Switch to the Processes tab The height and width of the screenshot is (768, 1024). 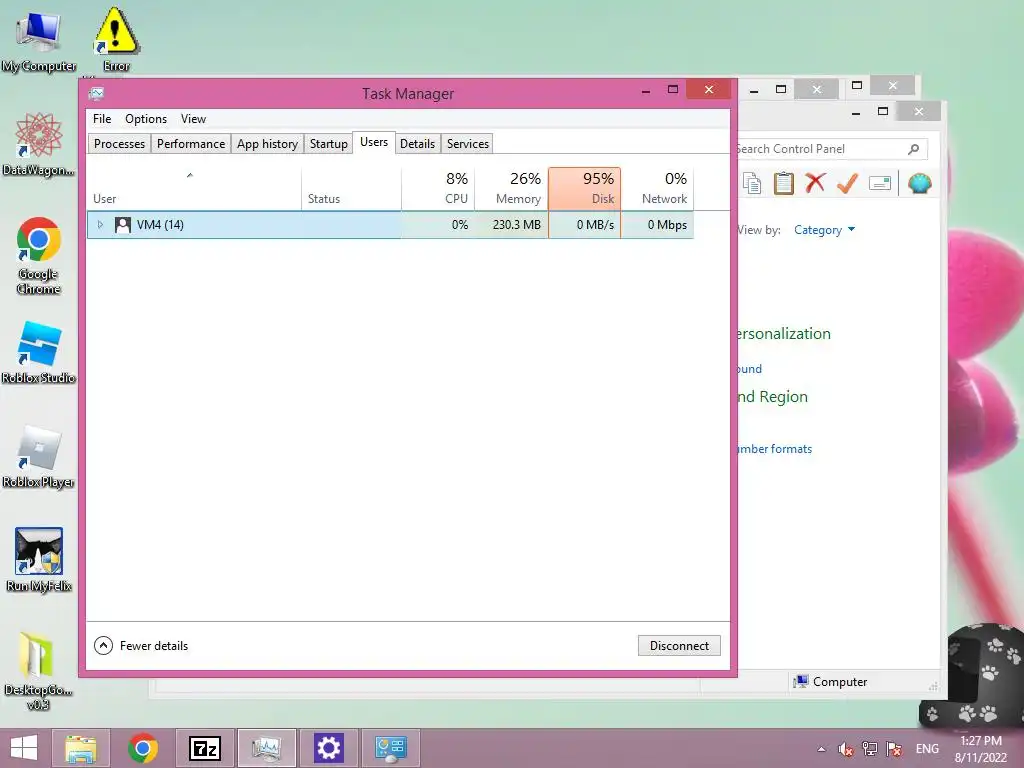120,144
